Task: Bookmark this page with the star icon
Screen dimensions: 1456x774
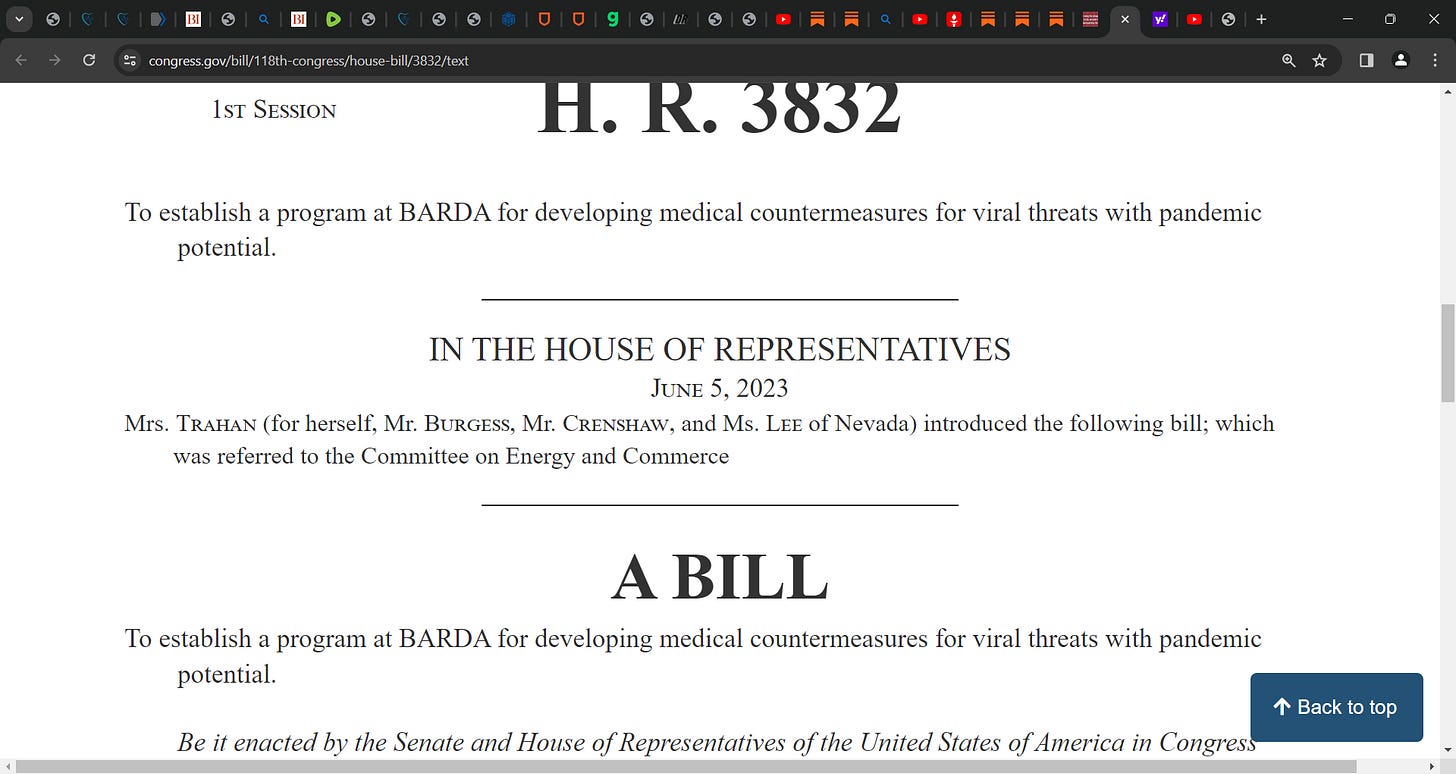Action: point(1319,60)
